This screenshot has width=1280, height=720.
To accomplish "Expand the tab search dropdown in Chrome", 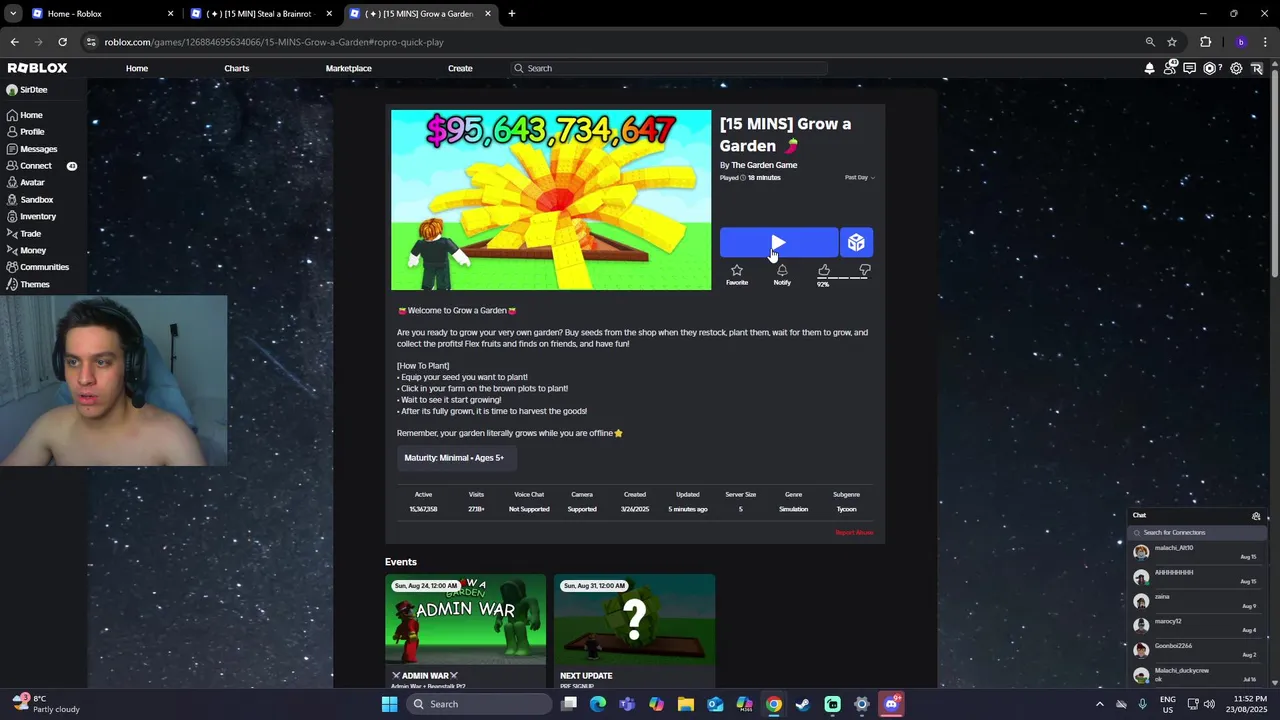I will coord(13,14).
